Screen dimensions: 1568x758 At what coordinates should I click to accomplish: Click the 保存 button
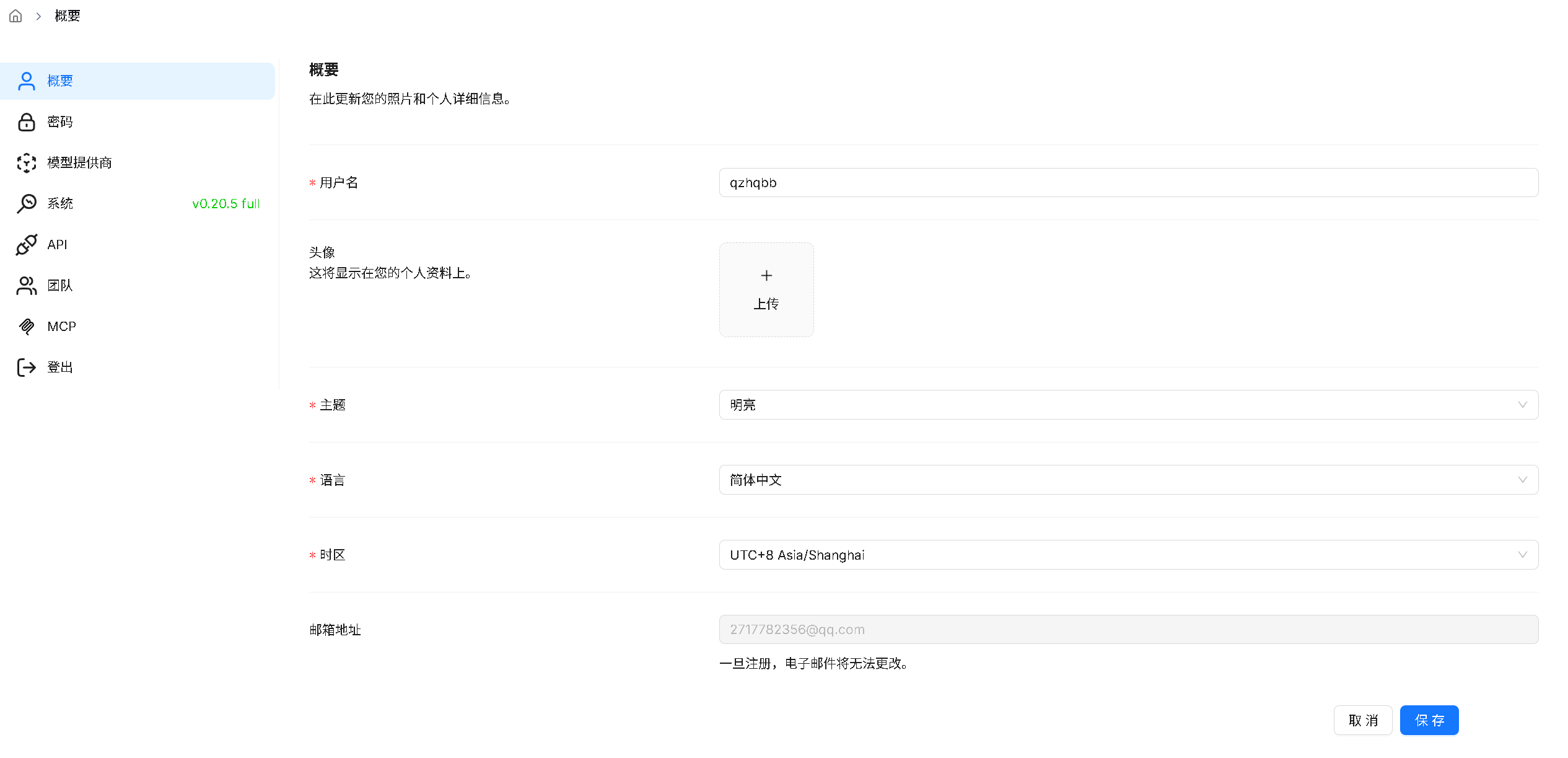1429,720
